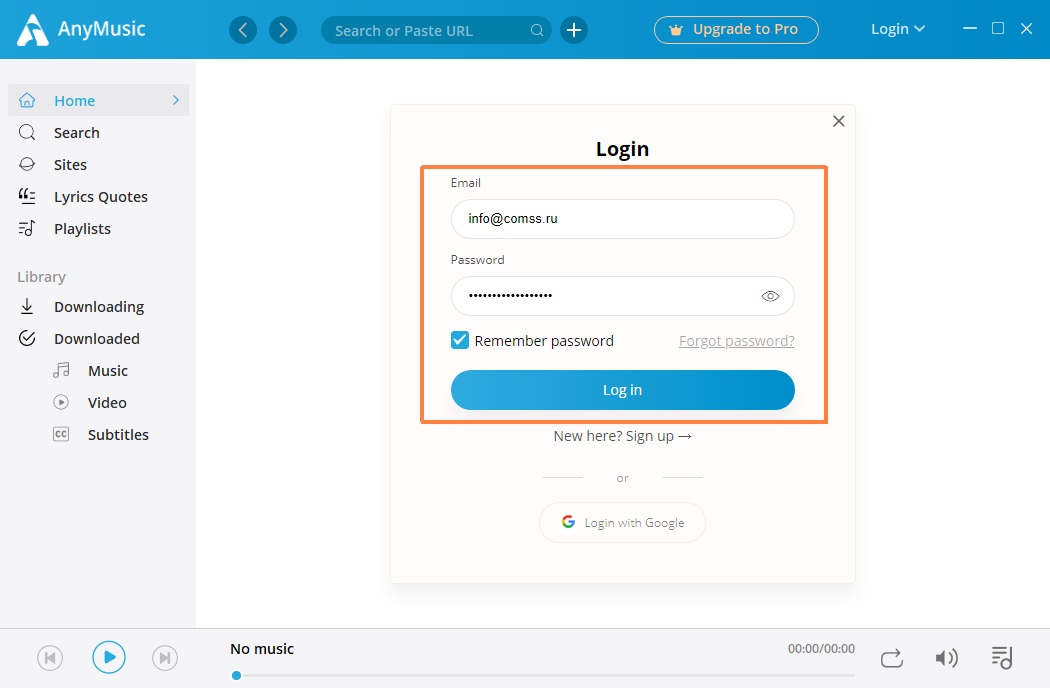
Task: Follow the New here? Sign up link
Action: click(x=623, y=436)
